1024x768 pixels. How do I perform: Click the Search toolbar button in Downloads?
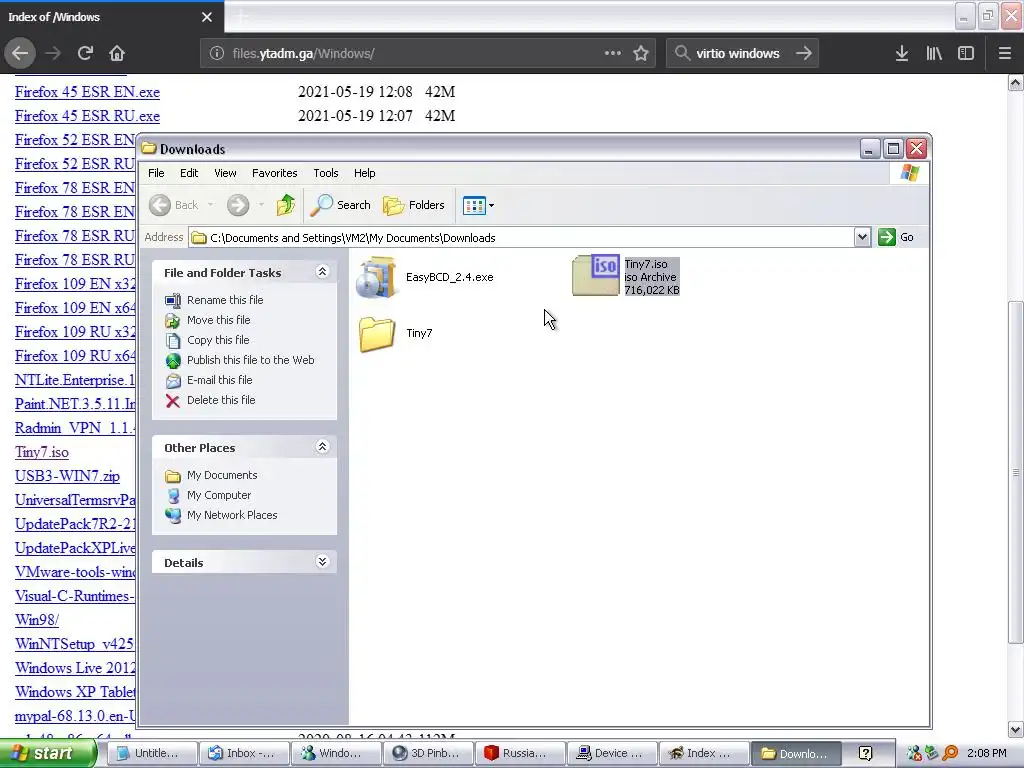point(340,205)
